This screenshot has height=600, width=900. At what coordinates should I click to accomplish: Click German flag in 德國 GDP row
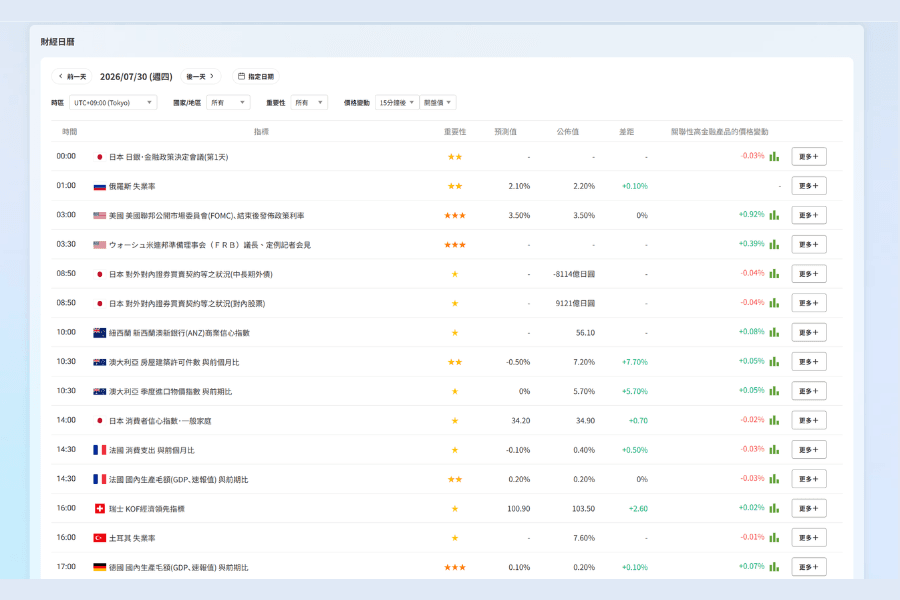pos(99,567)
